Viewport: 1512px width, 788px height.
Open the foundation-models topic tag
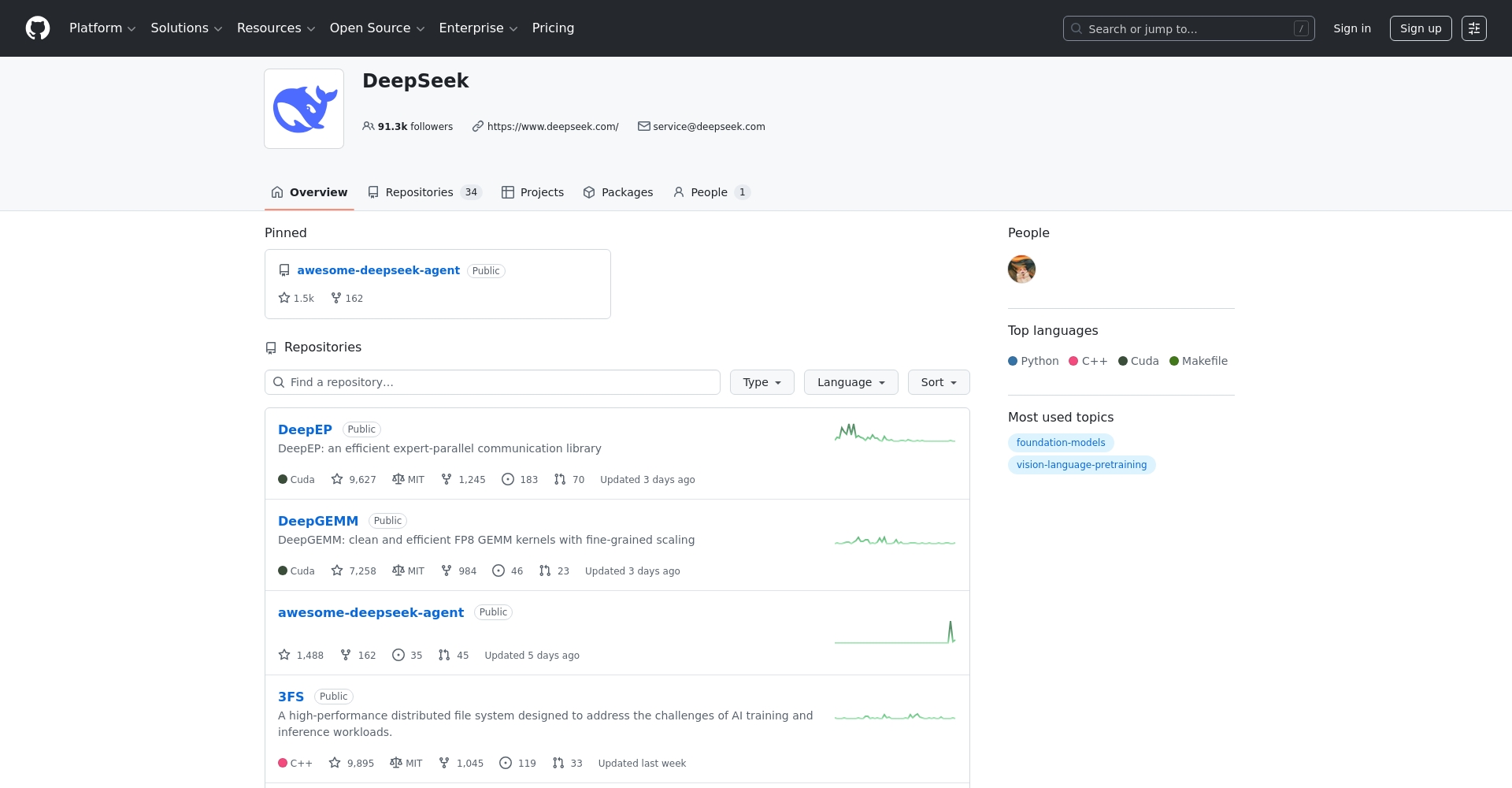click(1061, 443)
